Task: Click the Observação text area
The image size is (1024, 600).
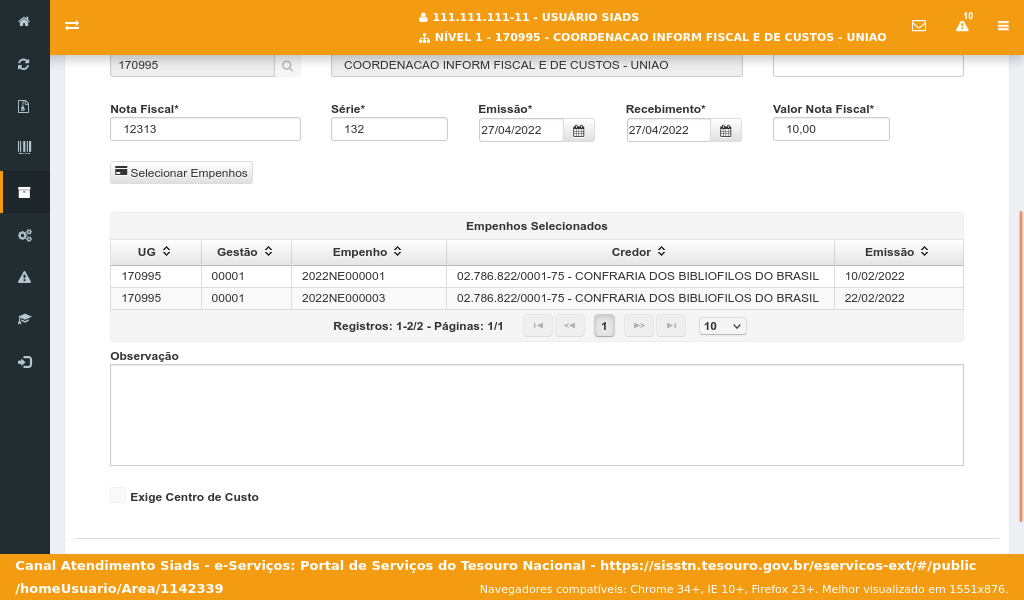Action: [x=537, y=415]
